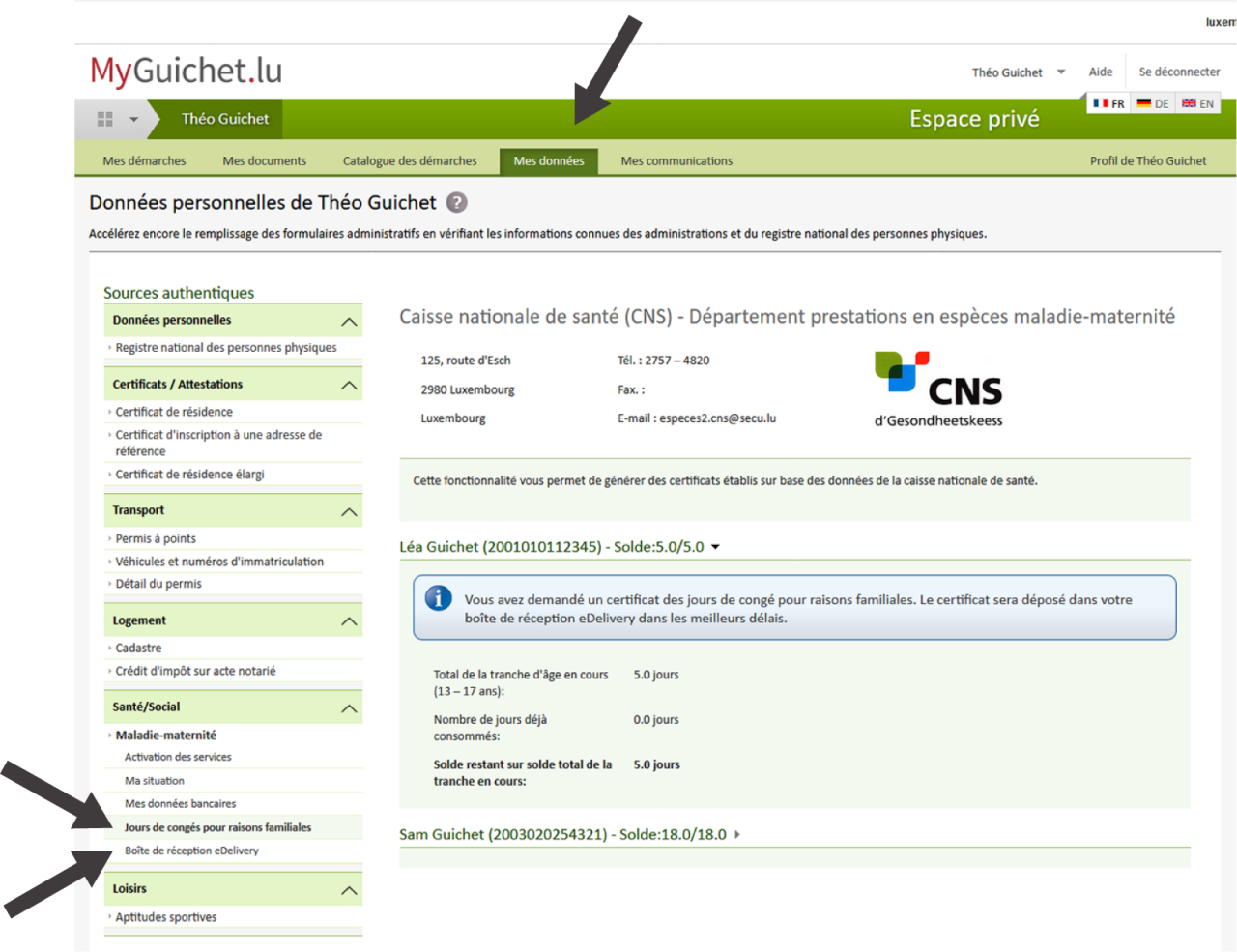Image resolution: width=1237 pixels, height=952 pixels.
Task: Open Aptitudes sportives entry
Action: point(165,917)
